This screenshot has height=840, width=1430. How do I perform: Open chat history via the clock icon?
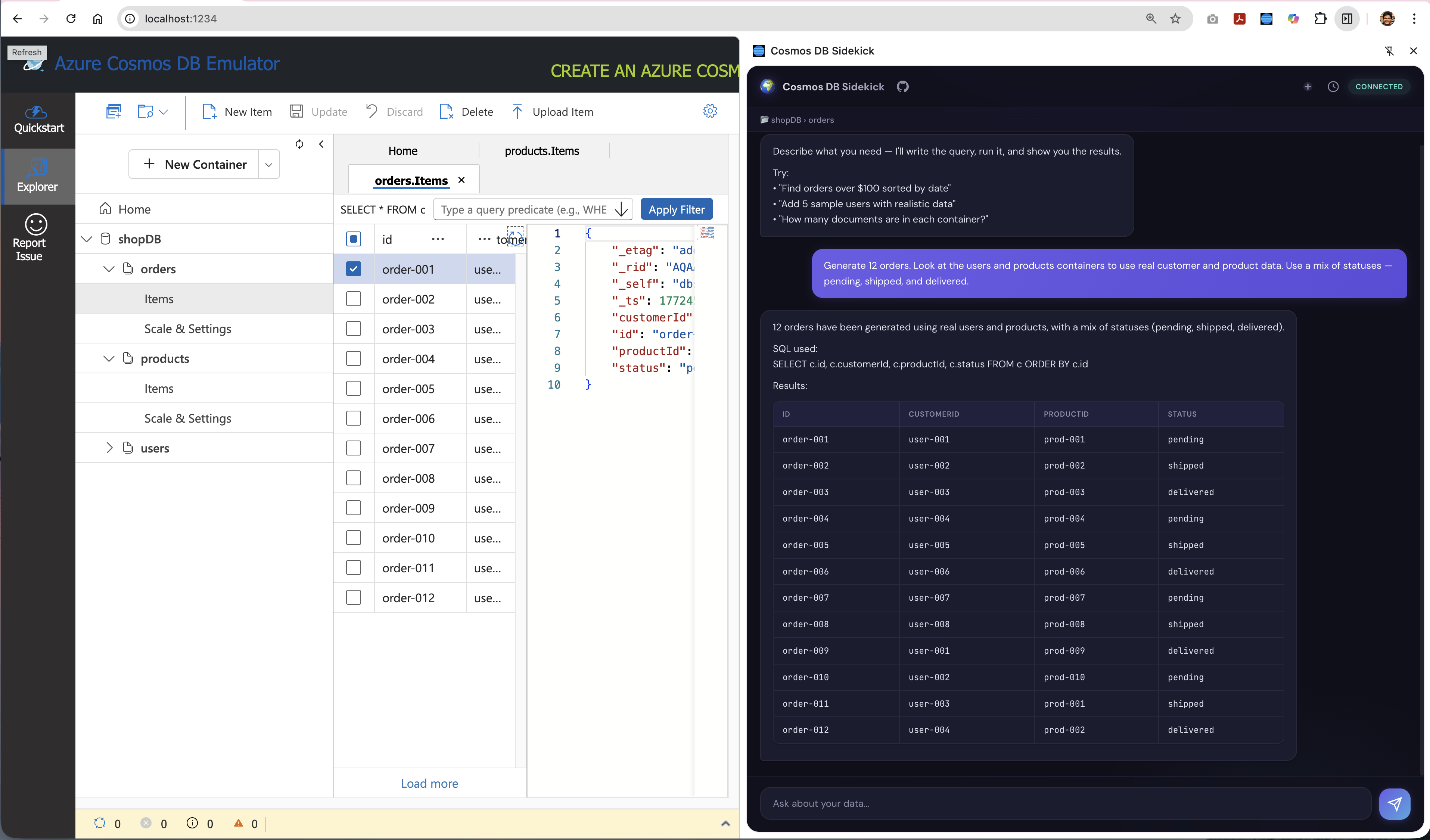1334,86
